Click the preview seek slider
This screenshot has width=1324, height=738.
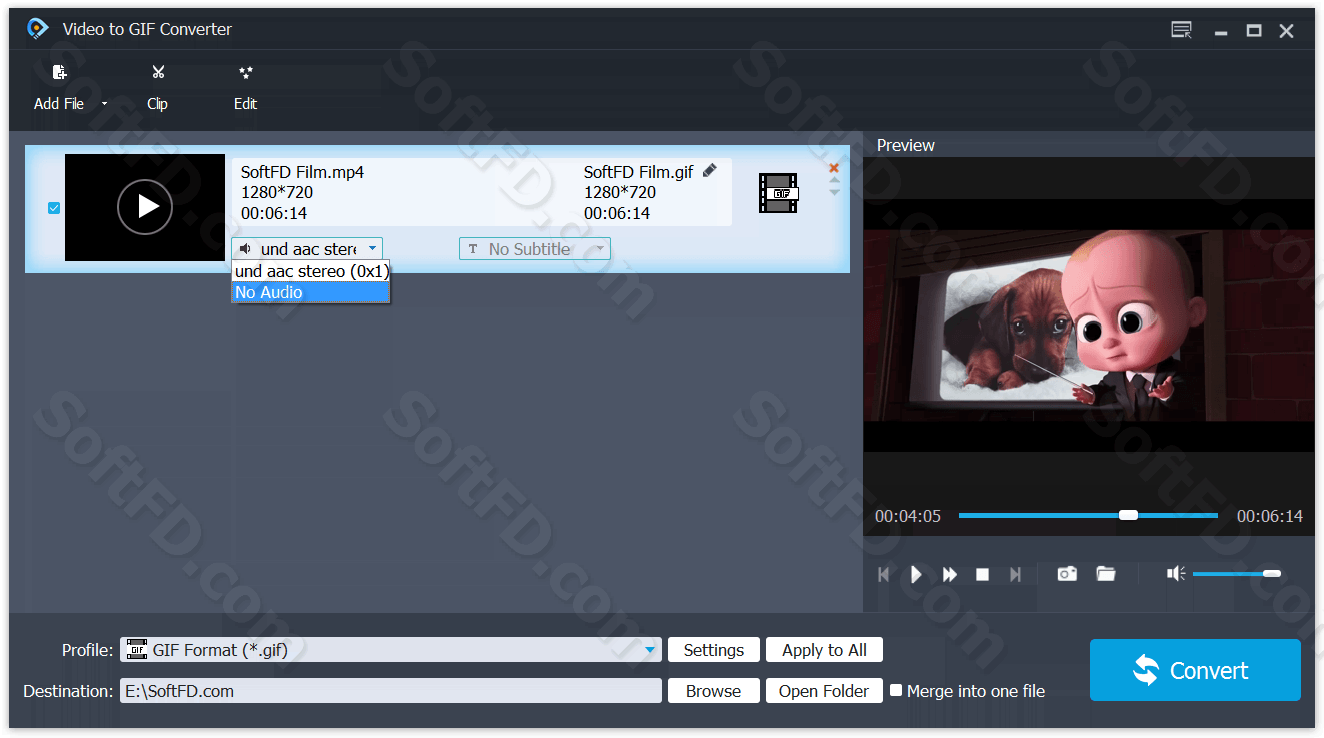click(1088, 515)
